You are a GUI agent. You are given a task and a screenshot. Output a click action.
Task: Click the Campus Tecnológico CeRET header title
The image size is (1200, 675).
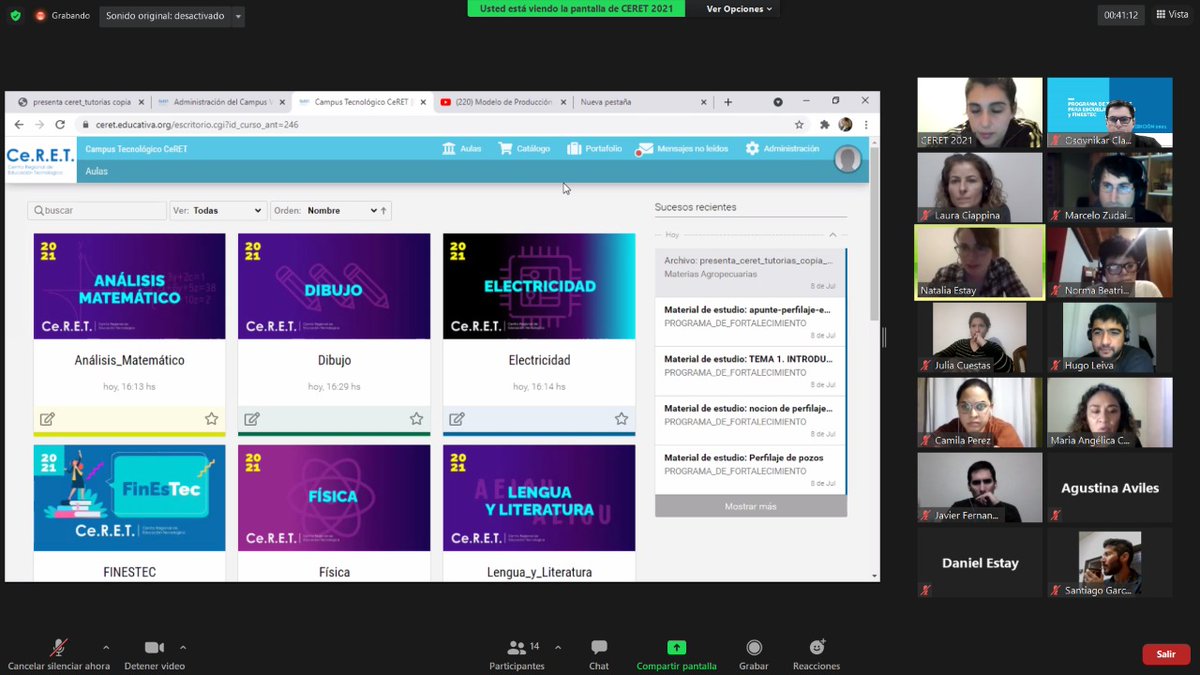coord(136,148)
